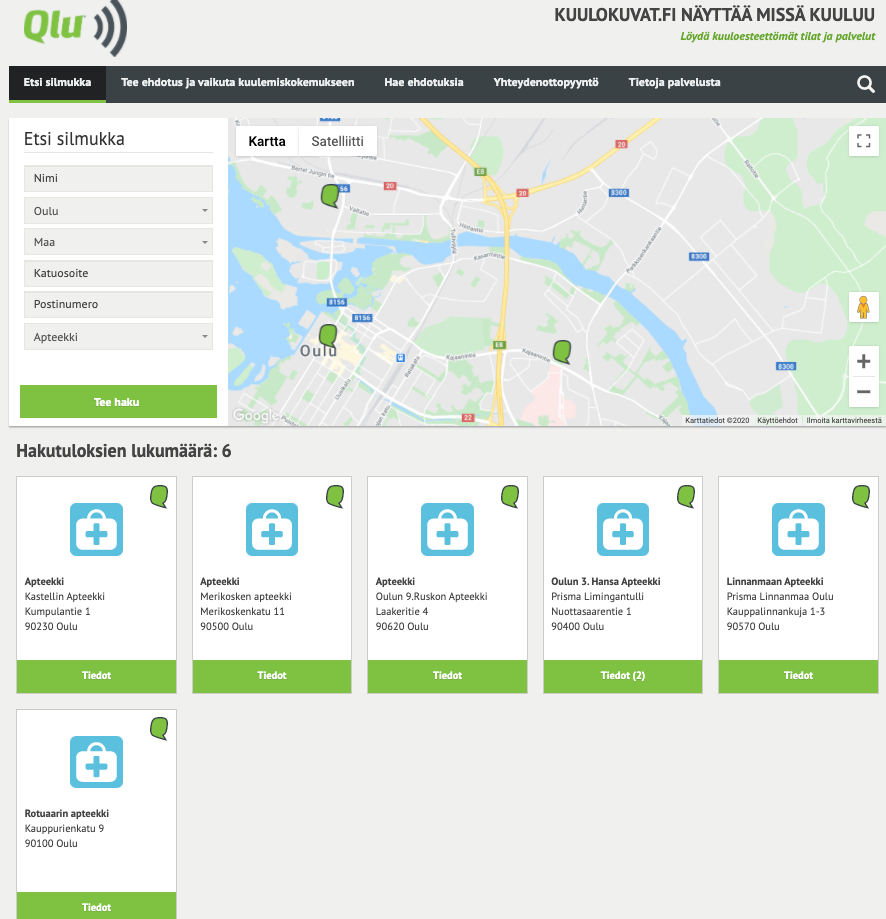
Task: Open the Apteekki category dropdown
Action: (118, 337)
